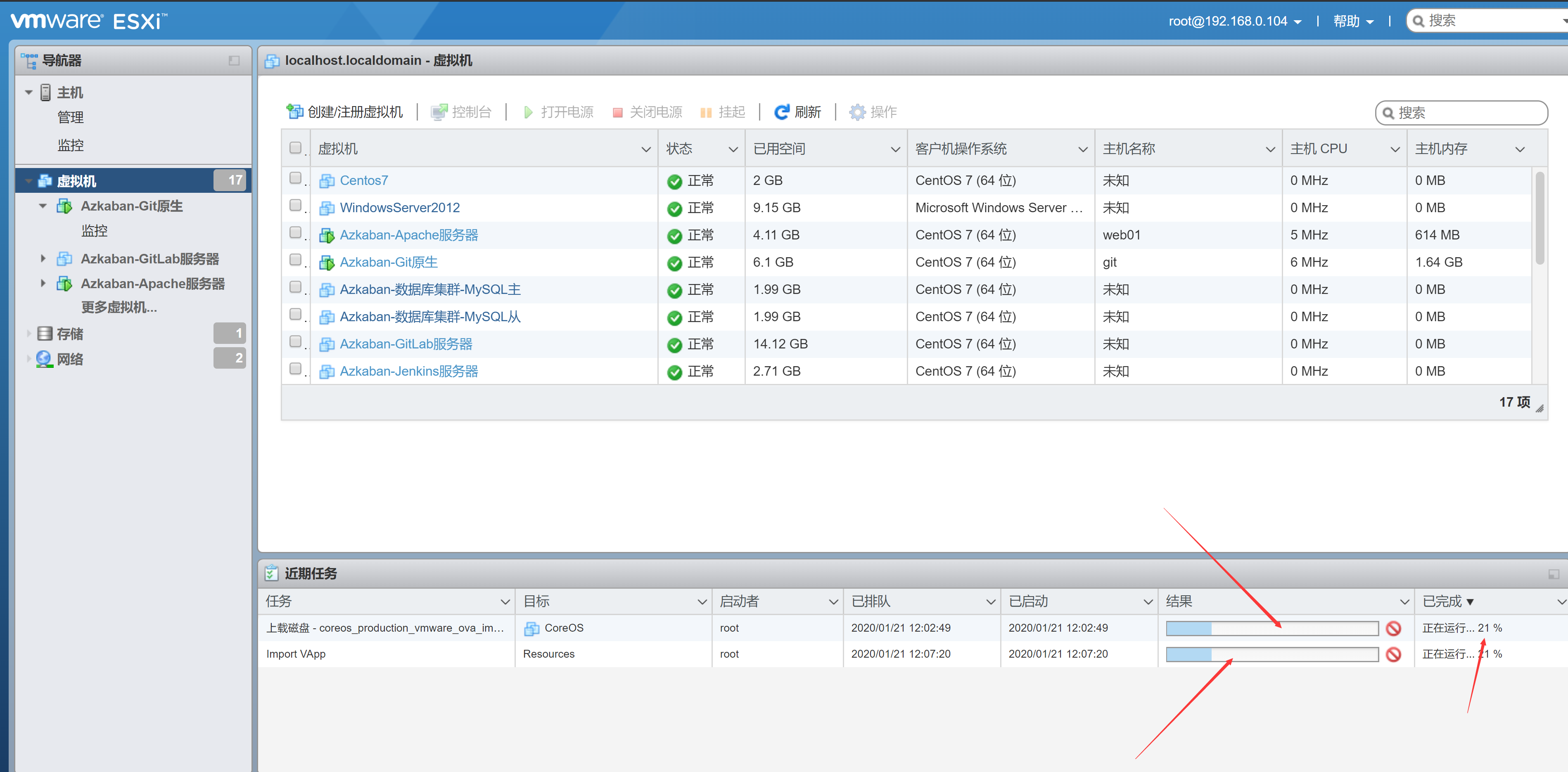Viewport: 1568px width, 772px height.
Task: Collapse the 主机 tree node
Action: (28, 93)
